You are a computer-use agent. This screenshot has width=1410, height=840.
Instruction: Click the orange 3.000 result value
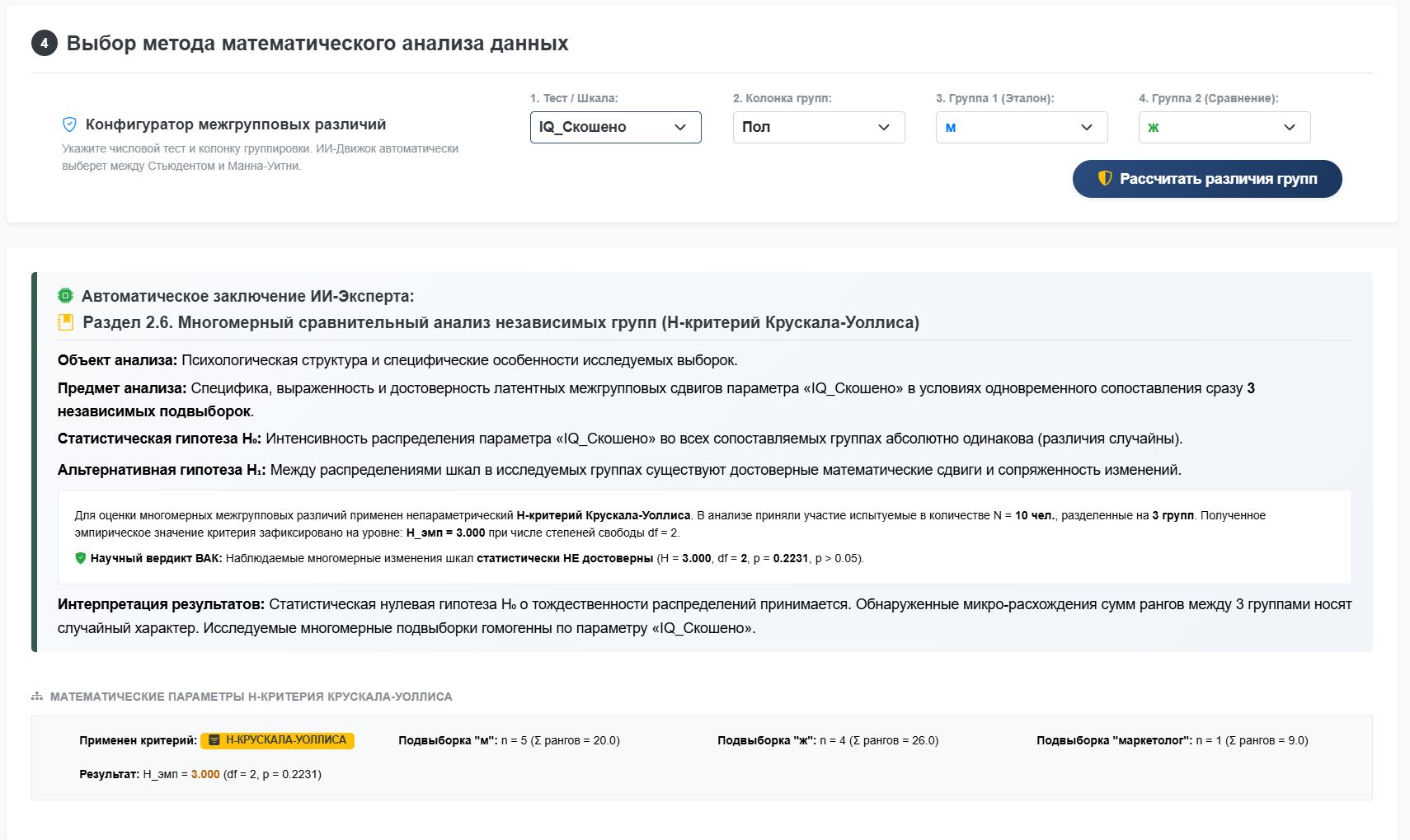click(x=205, y=774)
